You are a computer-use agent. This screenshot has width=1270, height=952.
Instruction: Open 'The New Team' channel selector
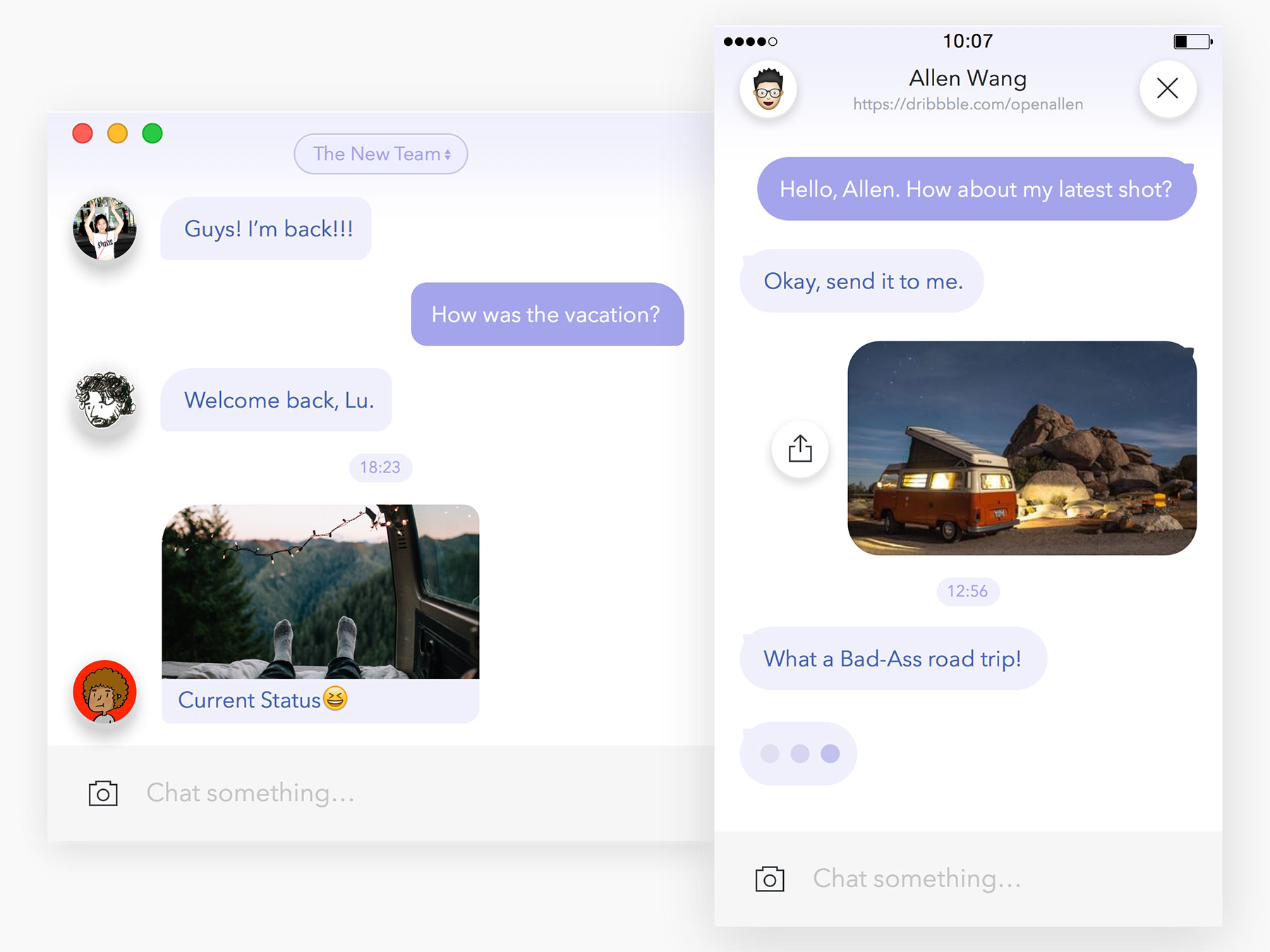374,154
